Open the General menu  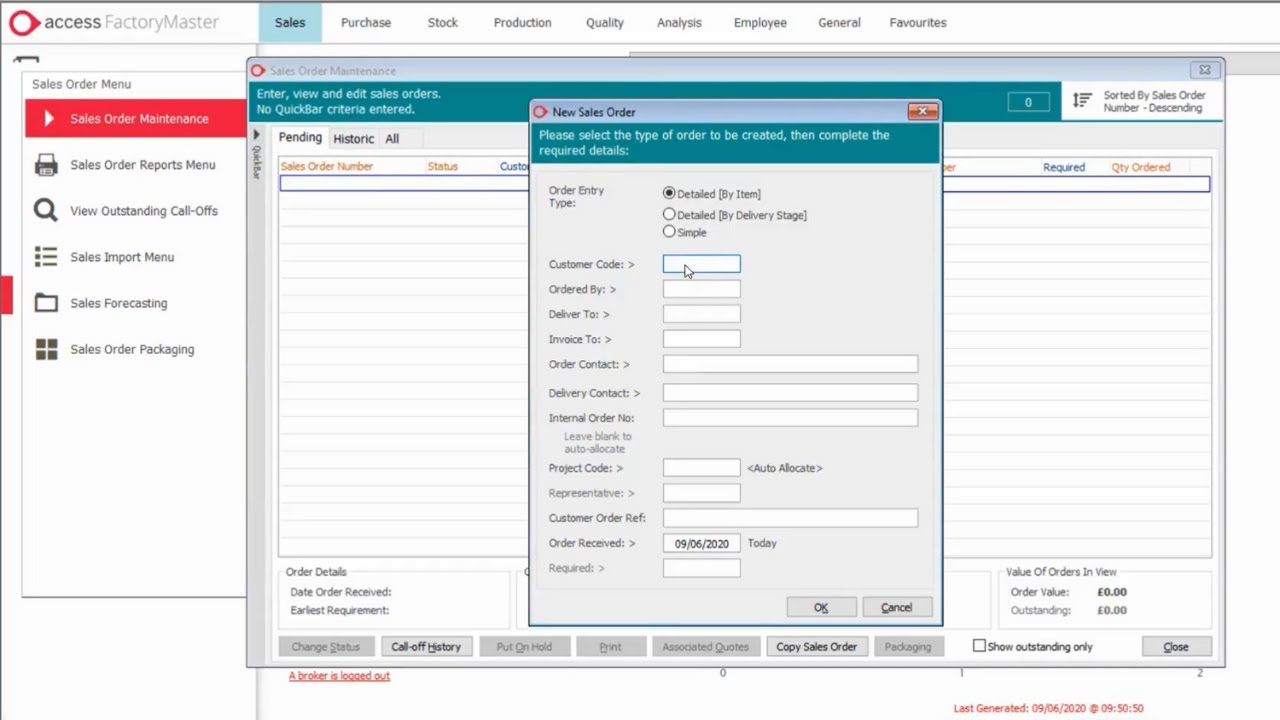[x=839, y=22]
